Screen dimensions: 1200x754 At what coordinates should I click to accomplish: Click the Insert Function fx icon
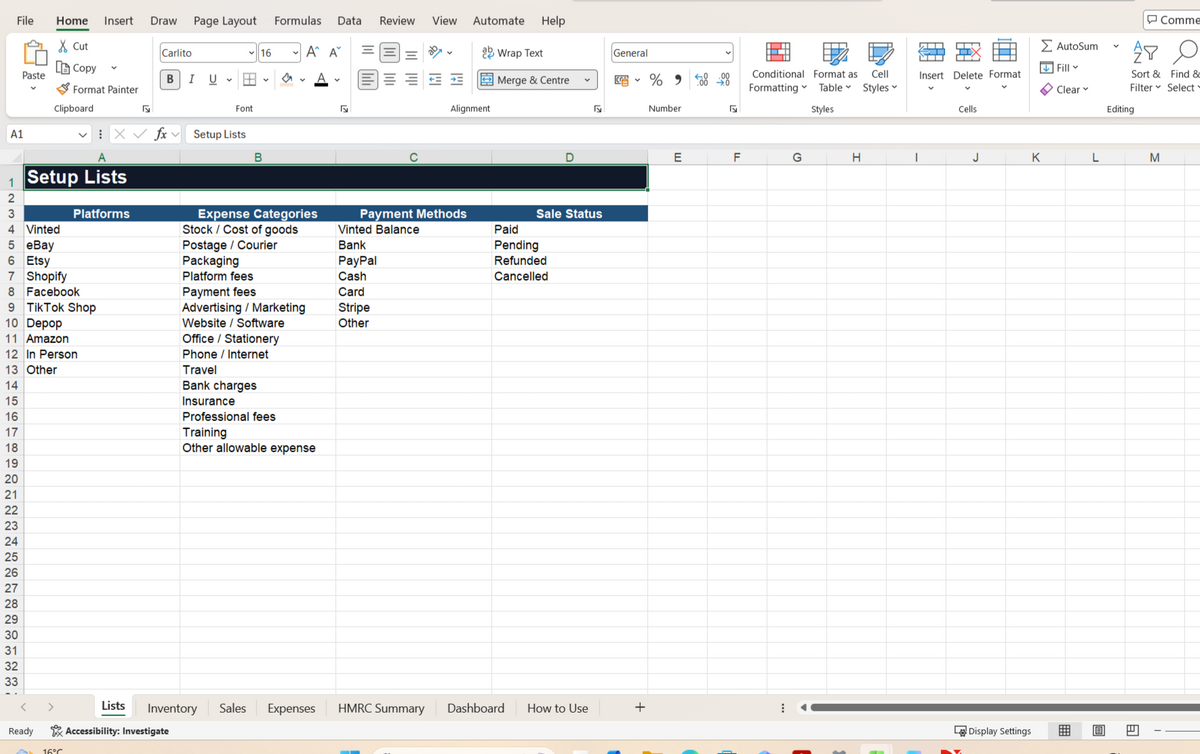160,134
